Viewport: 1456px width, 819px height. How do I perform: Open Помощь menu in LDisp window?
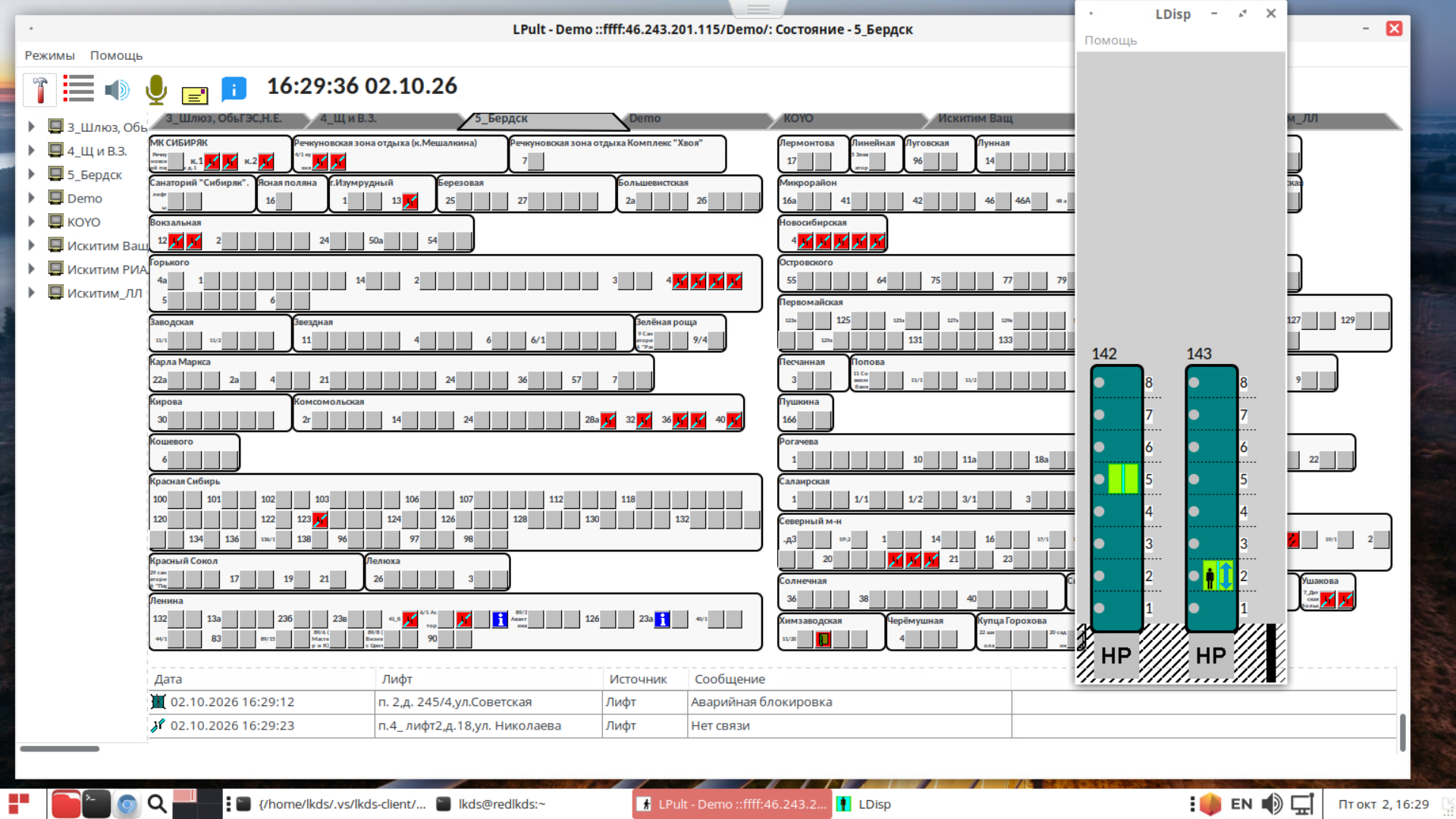1110,40
